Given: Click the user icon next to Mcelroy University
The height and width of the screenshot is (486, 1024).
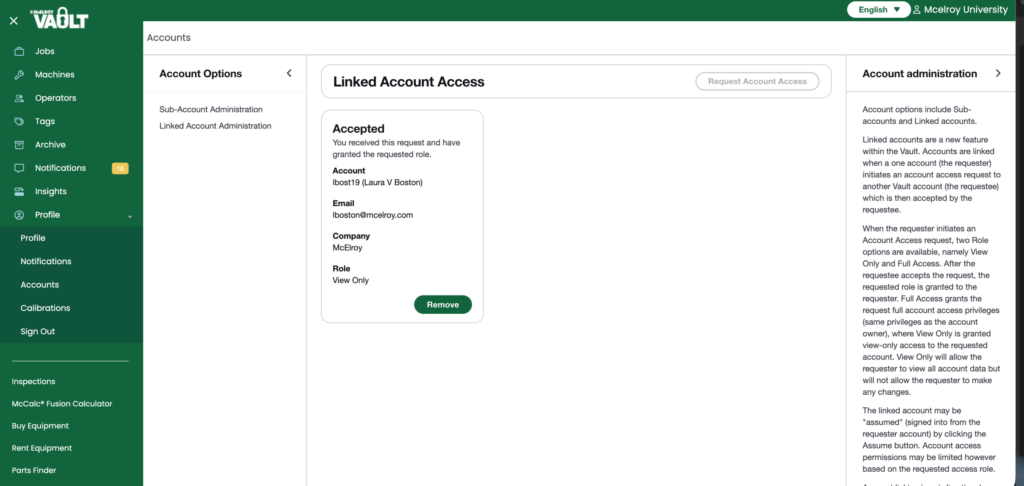Looking at the screenshot, I should (x=917, y=10).
